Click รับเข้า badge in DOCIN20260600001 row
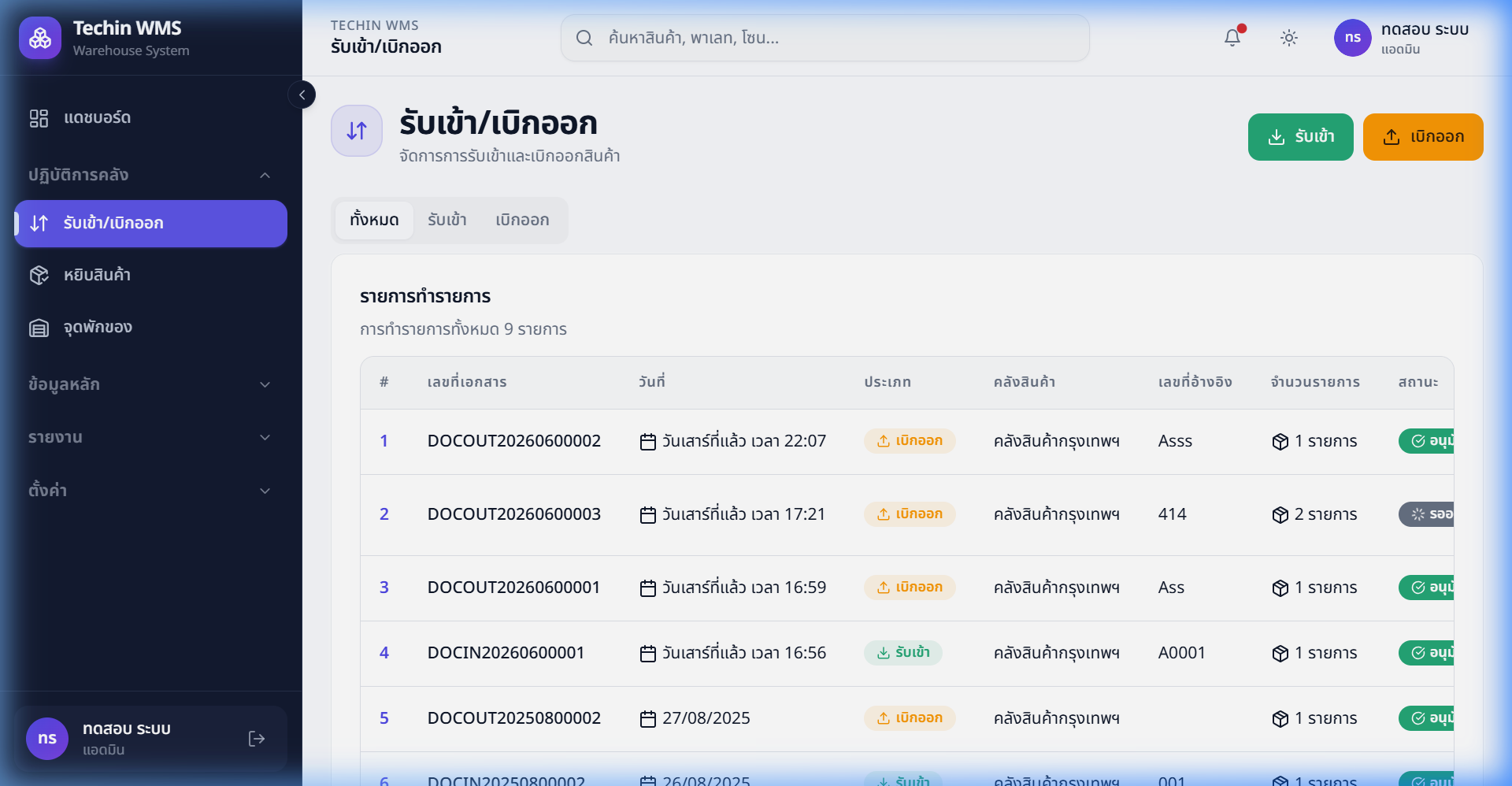 903,653
